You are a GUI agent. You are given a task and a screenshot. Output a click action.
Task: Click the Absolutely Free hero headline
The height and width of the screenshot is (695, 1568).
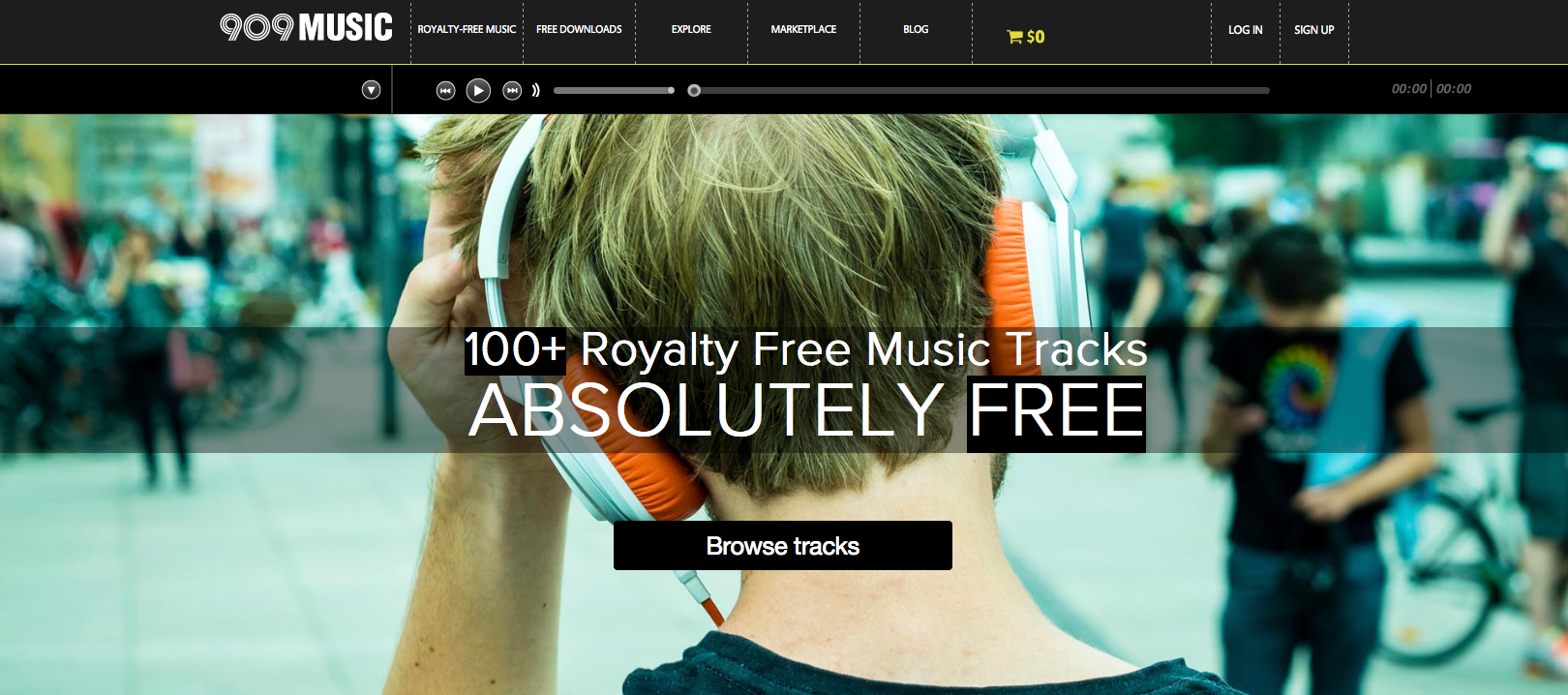pos(807,411)
